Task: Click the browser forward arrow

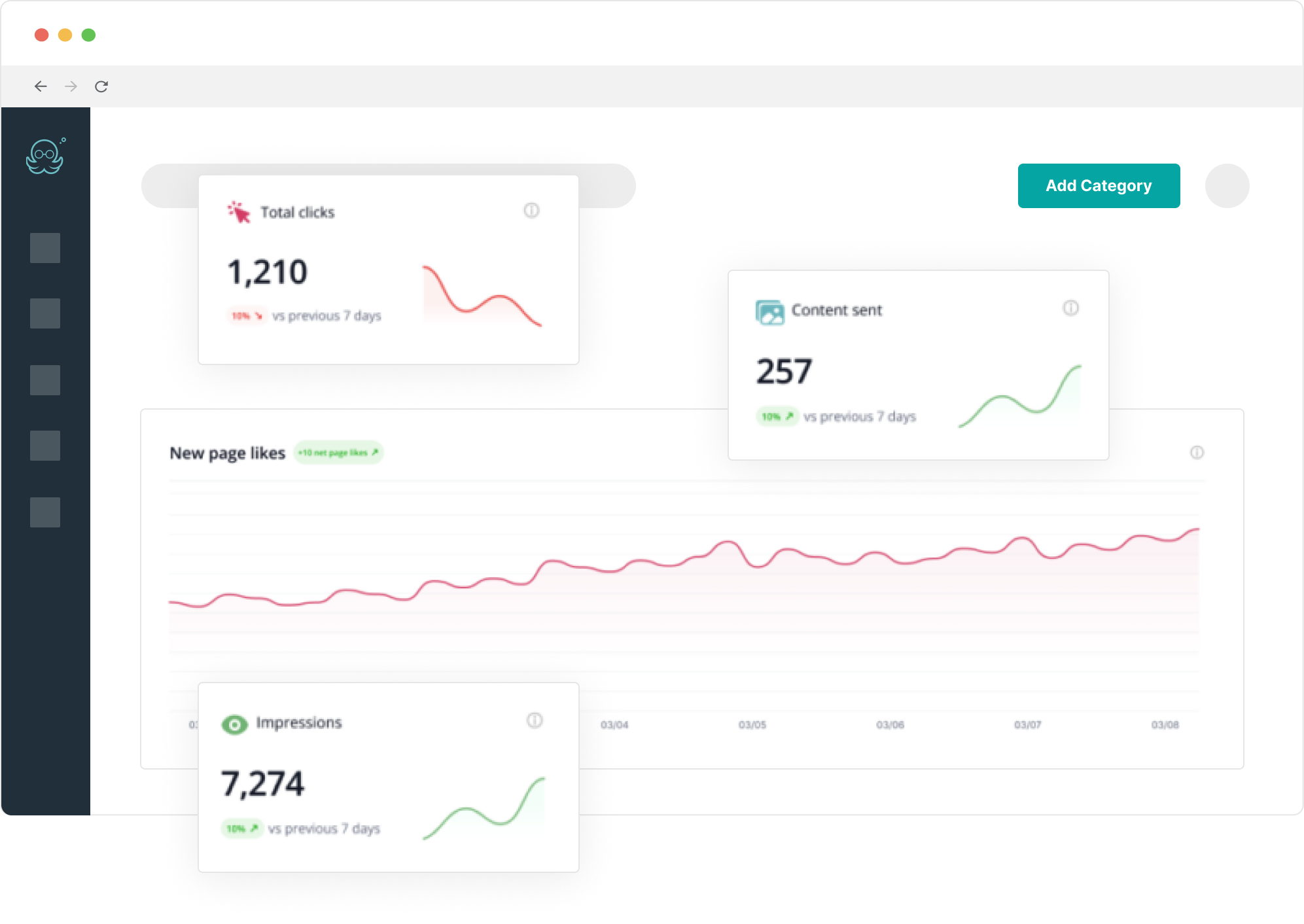Action: pos(71,86)
